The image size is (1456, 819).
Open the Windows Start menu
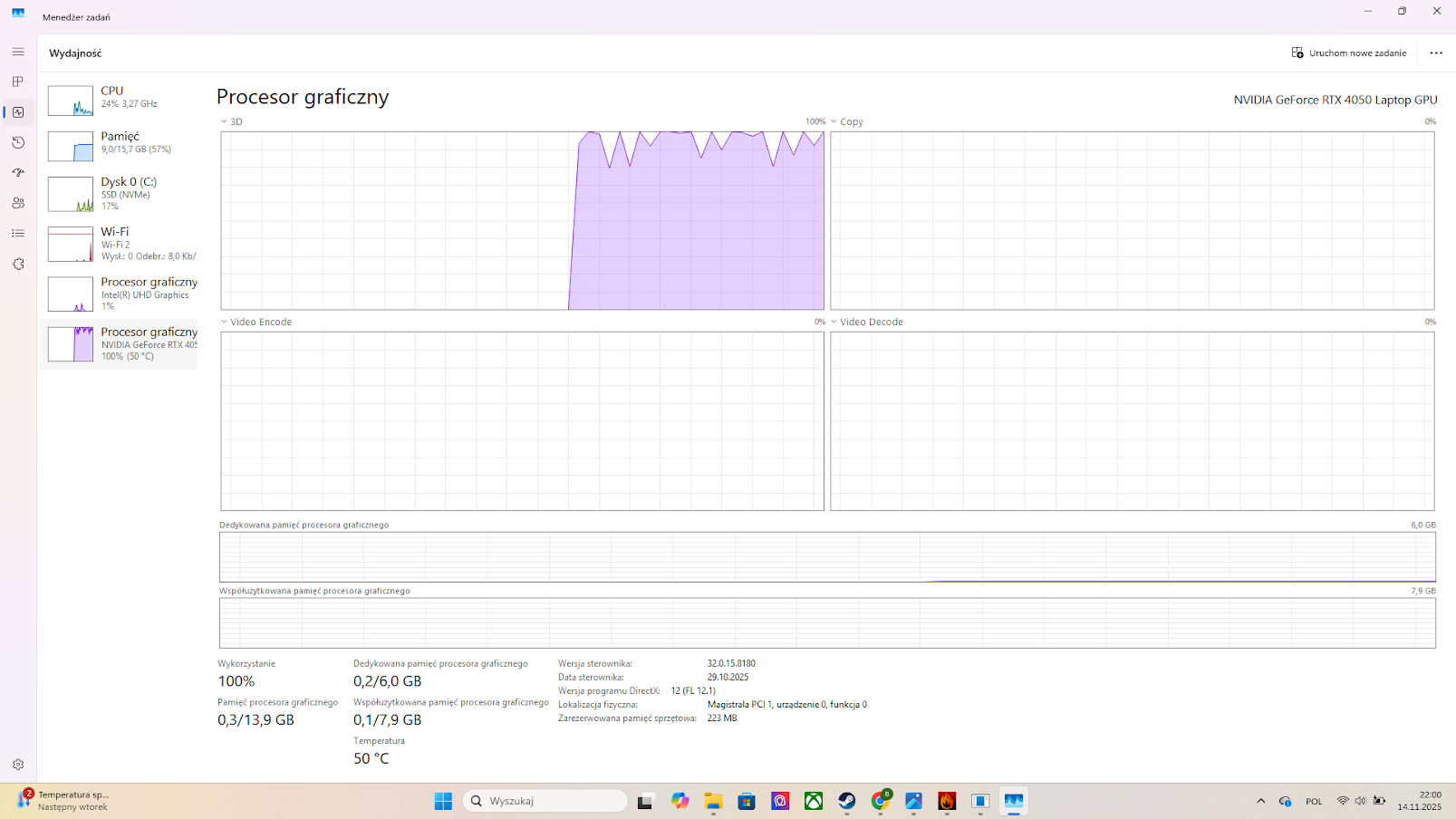tap(443, 801)
